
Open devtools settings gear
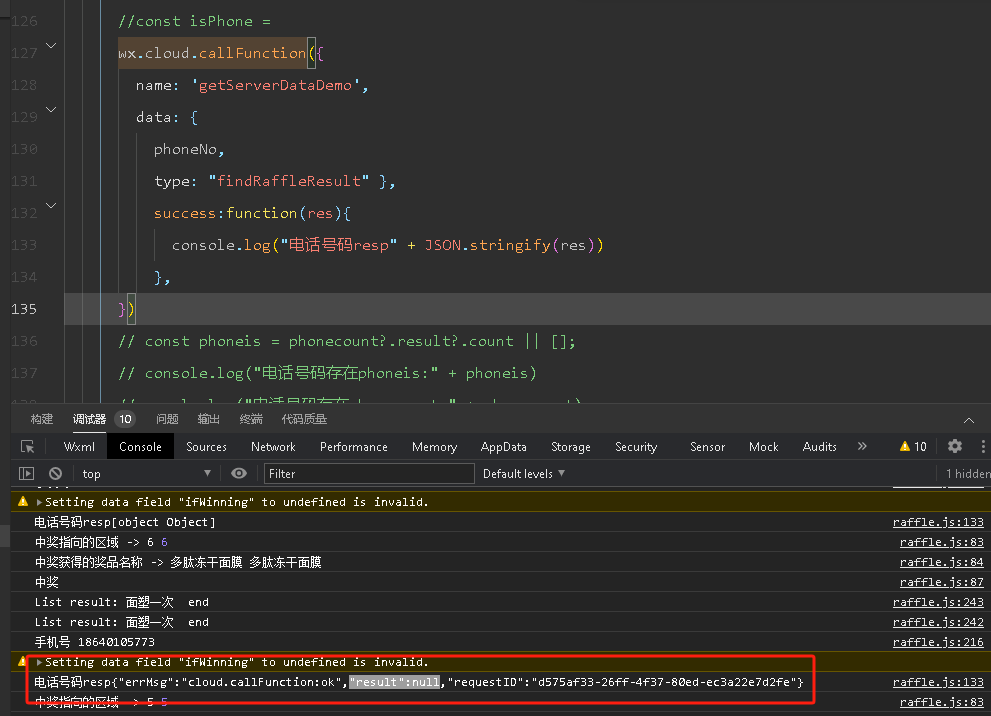tap(955, 446)
